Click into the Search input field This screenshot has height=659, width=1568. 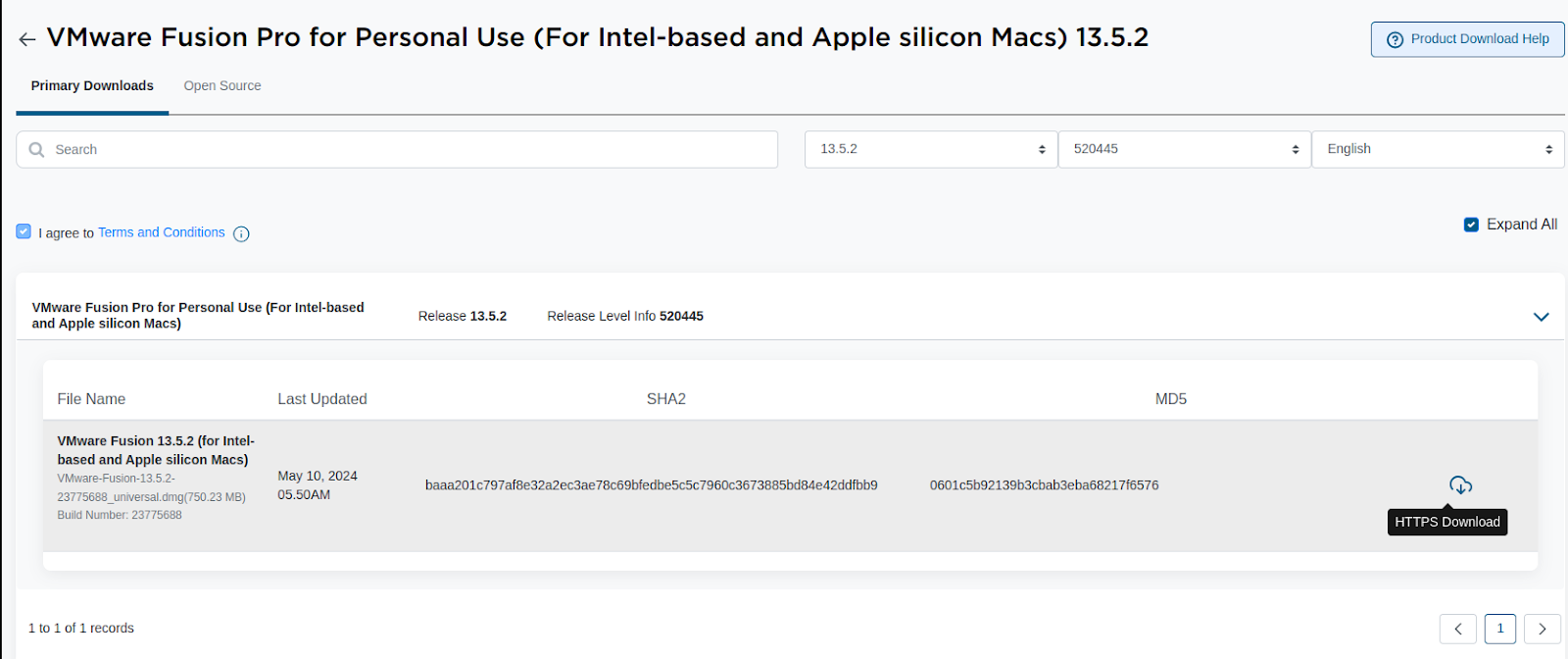pyautogui.click(x=397, y=150)
